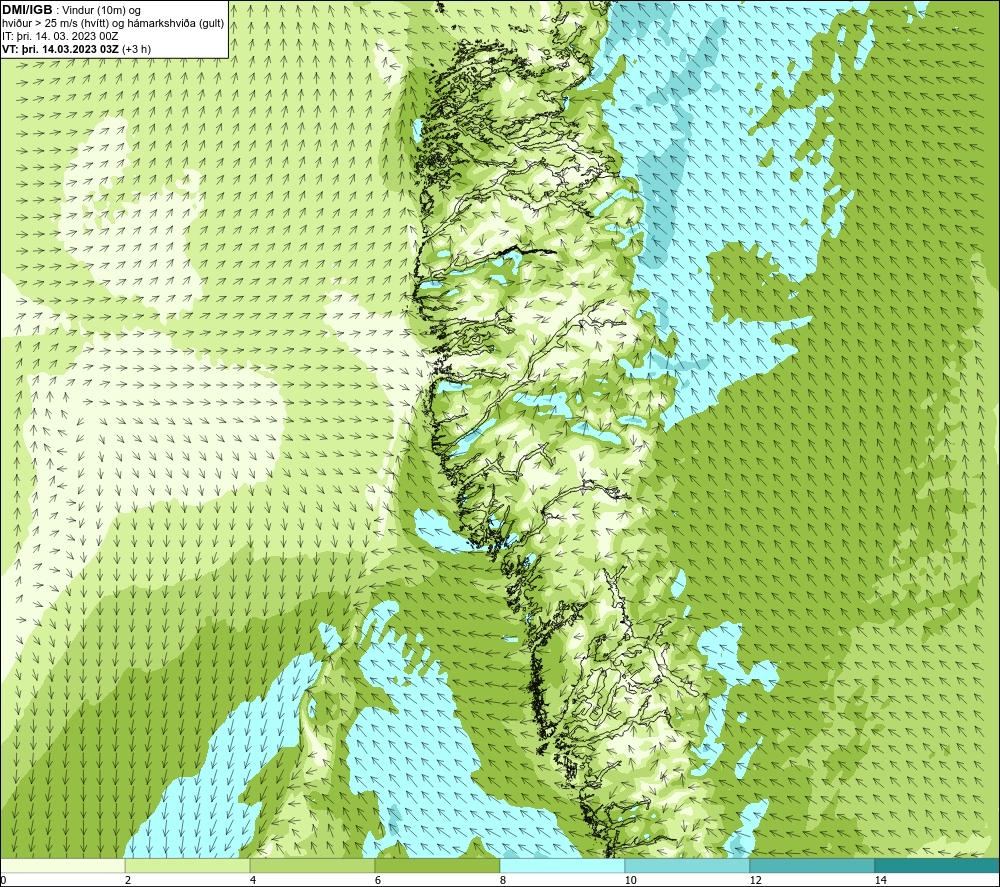
Task: Click the 4–6 m/s green legend swatch
Action: point(312,866)
